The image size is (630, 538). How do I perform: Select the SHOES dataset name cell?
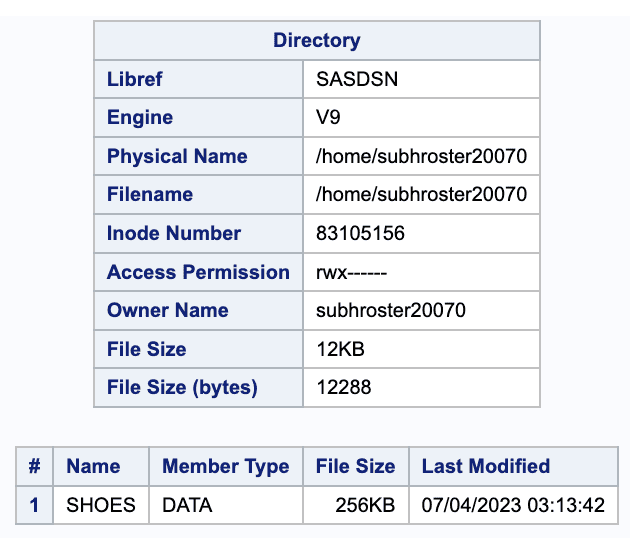(101, 505)
